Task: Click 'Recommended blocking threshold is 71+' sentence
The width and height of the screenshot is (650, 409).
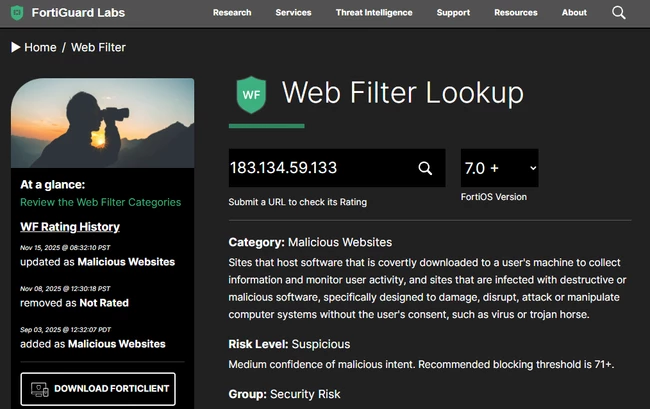Action: [516, 364]
